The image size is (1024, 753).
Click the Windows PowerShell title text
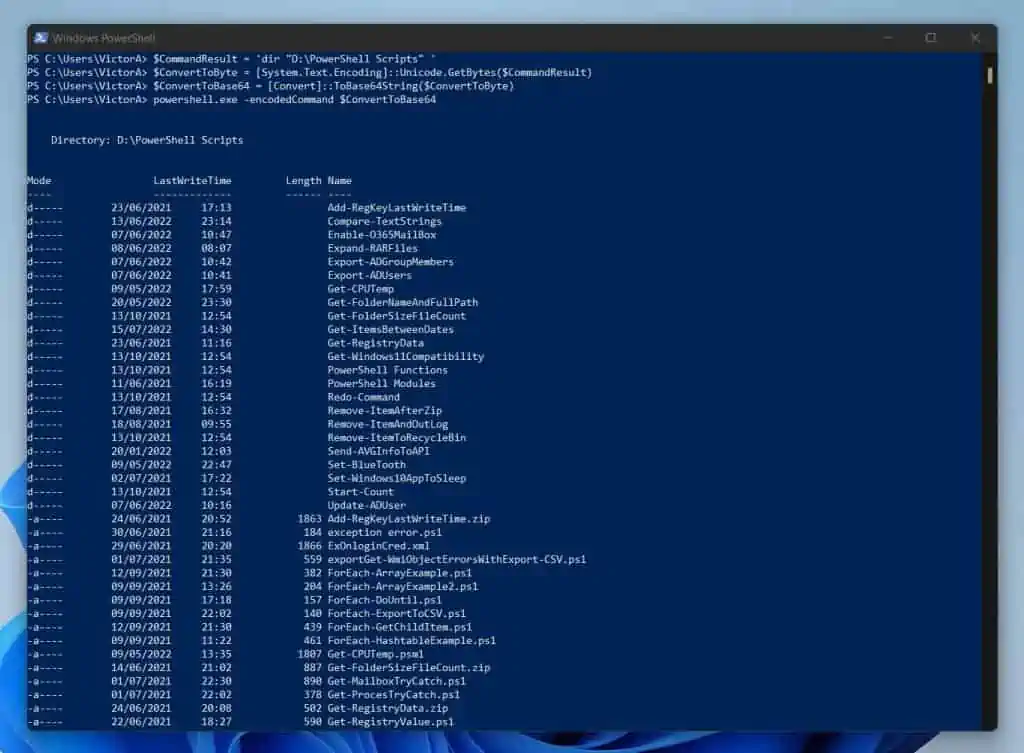pos(103,38)
